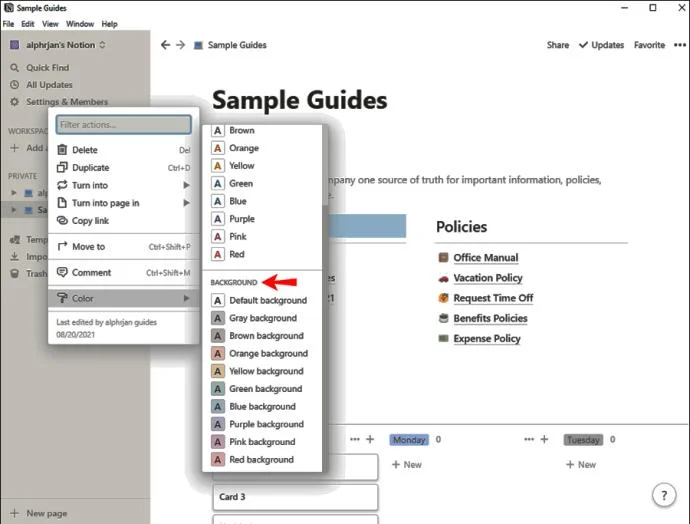Click the Duplicate icon in context menu
This screenshot has width=690, height=524.
62,168
